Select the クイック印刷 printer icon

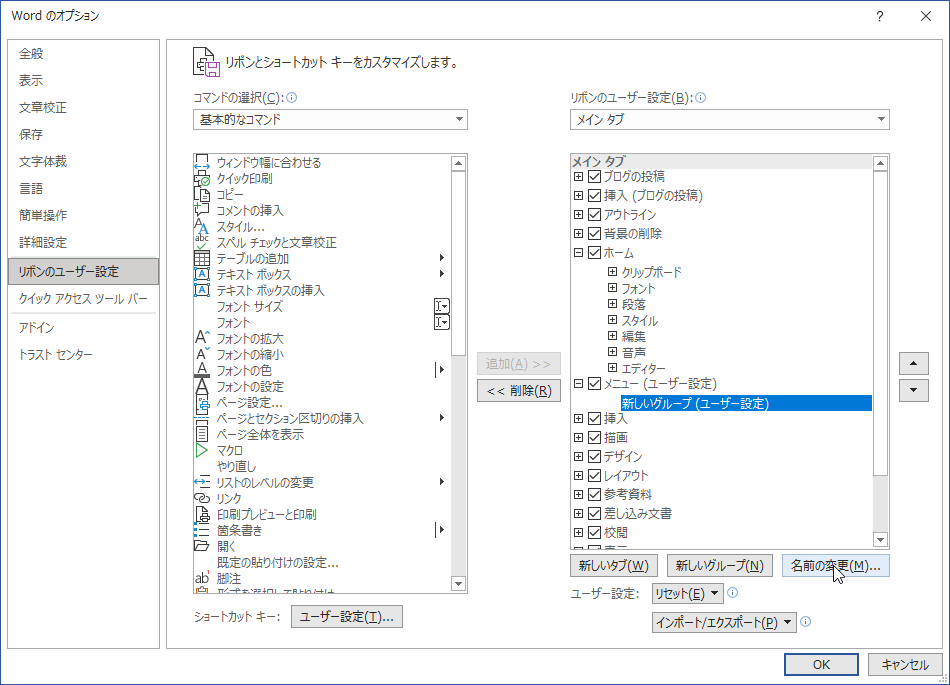tap(202, 179)
